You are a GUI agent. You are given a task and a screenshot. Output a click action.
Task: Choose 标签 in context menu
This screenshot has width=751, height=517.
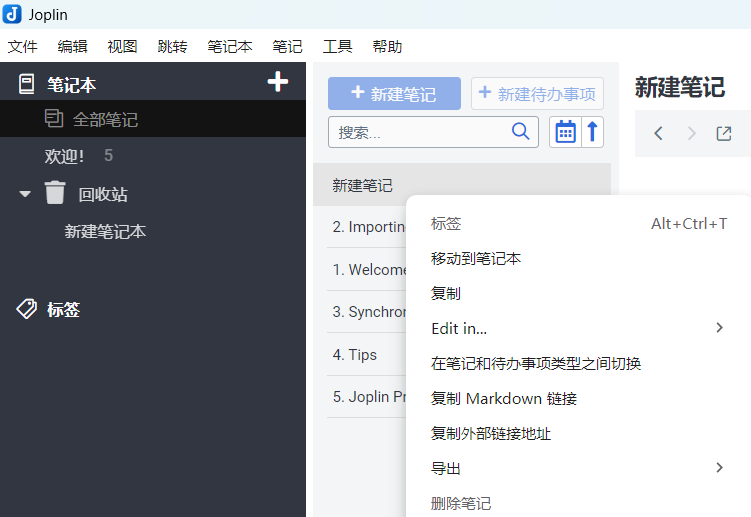(x=579, y=223)
